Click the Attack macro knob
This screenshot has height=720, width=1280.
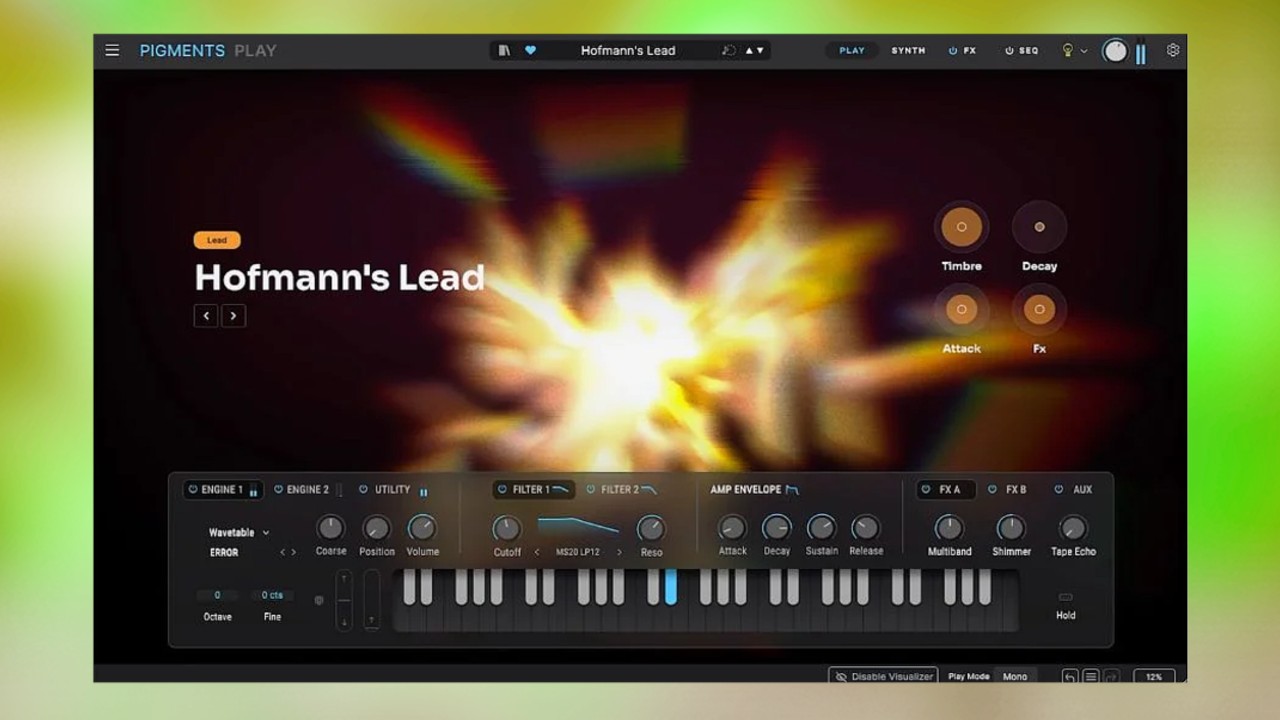(962, 309)
